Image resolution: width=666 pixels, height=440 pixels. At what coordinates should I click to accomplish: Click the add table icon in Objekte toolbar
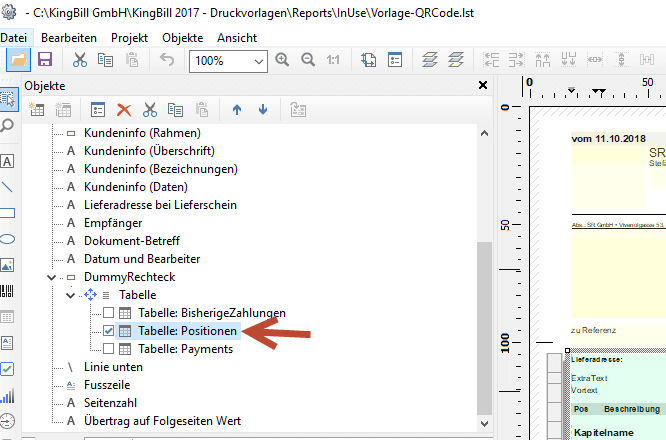tap(37, 110)
